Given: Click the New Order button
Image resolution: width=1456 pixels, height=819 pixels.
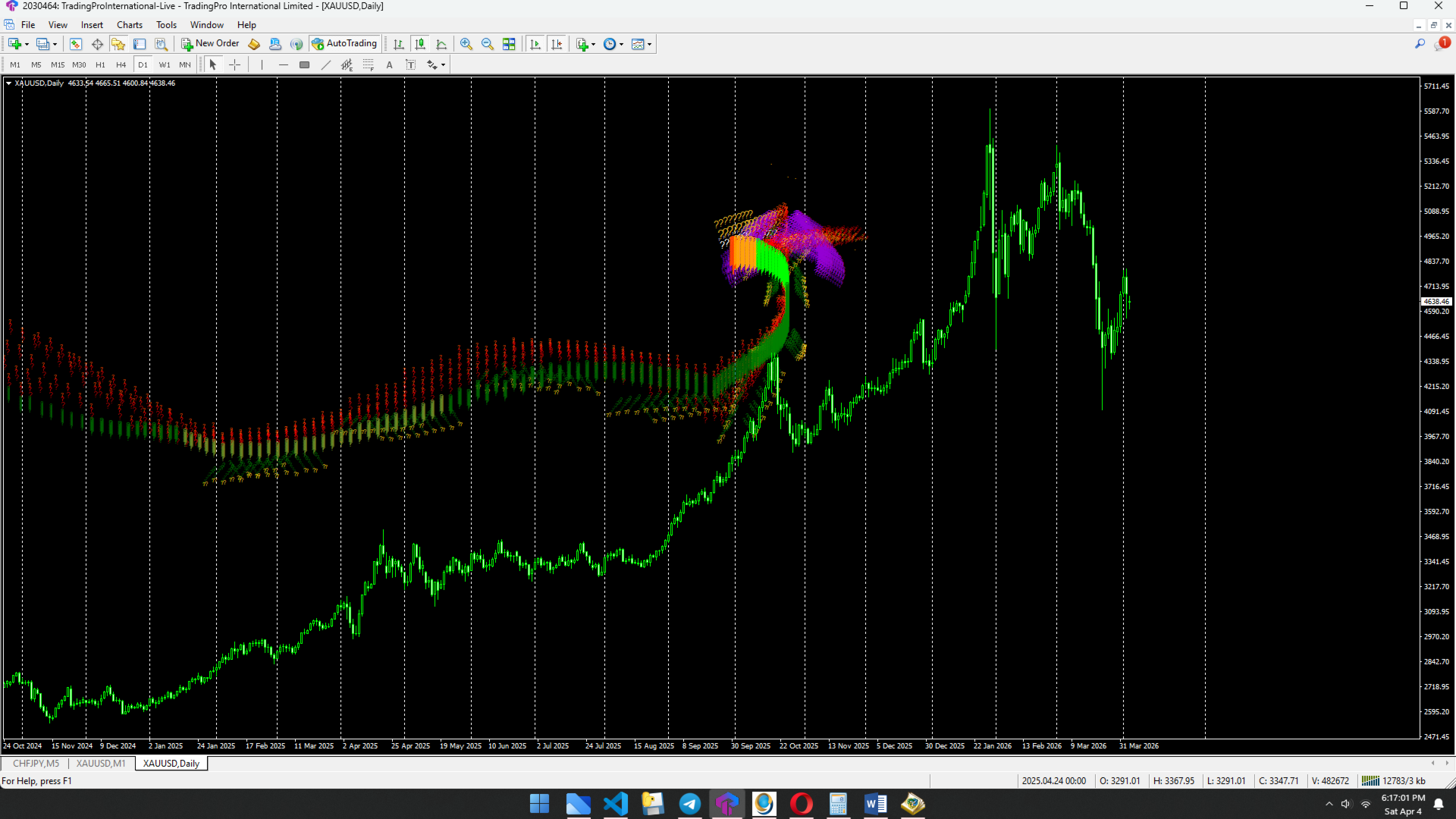Looking at the screenshot, I should pyautogui.click(x=210, y=44).
